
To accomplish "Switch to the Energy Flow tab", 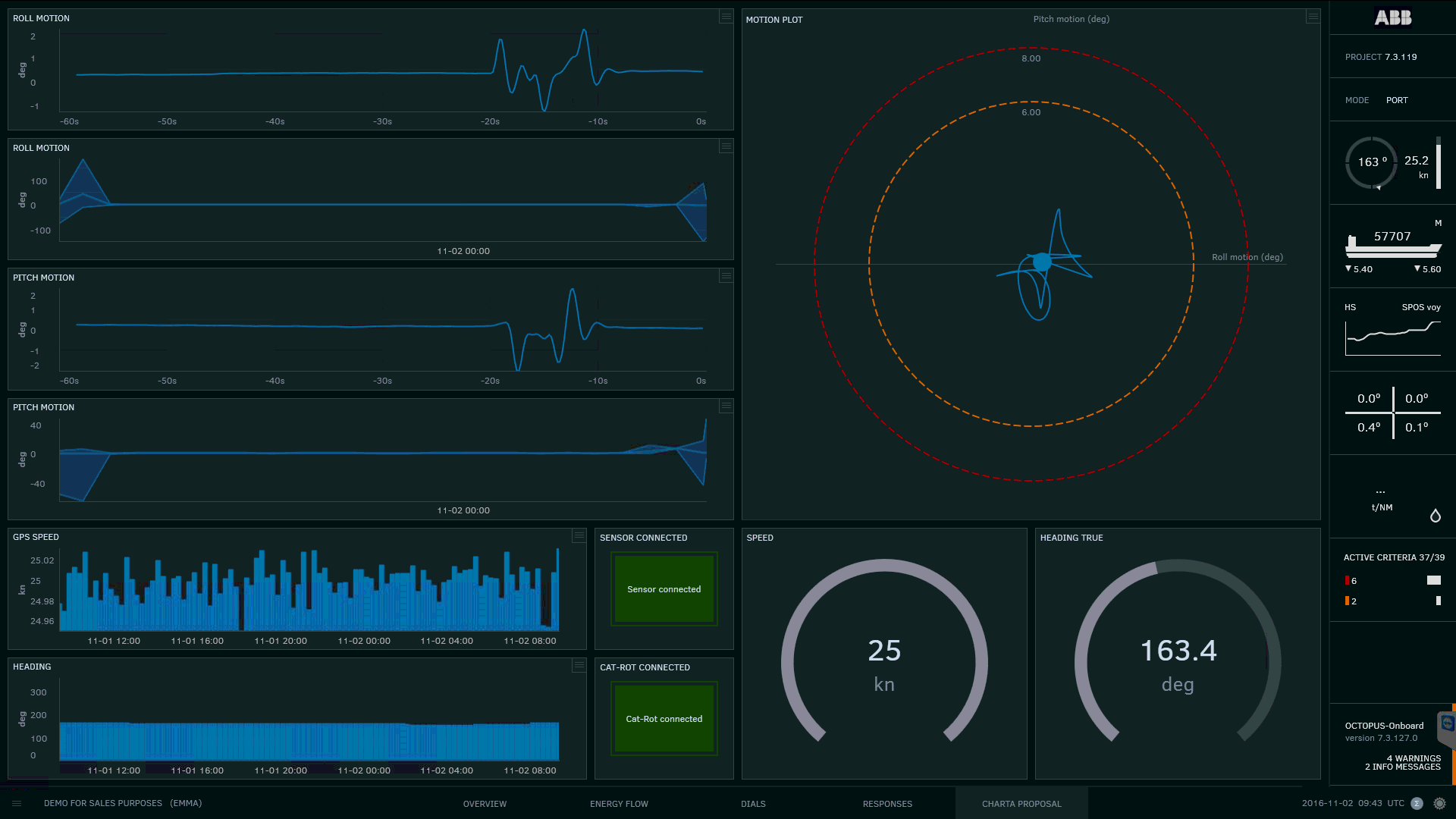I will [619, 803].
